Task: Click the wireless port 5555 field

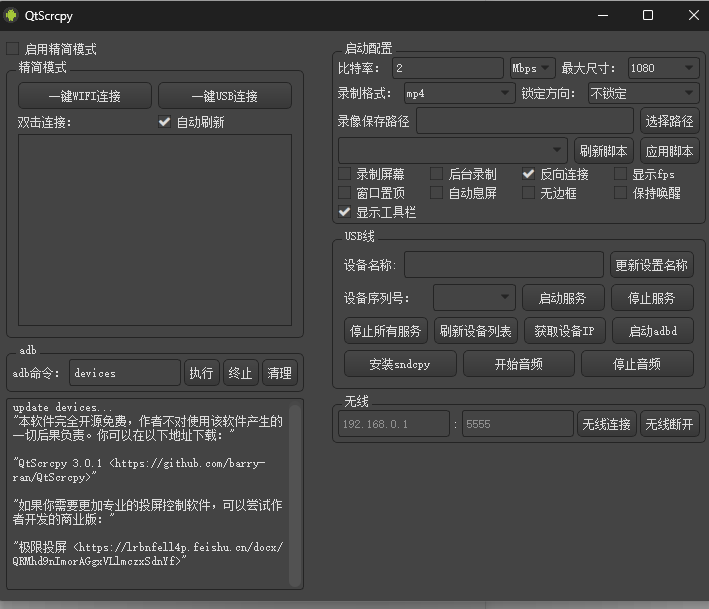Action: click(518, 424)
